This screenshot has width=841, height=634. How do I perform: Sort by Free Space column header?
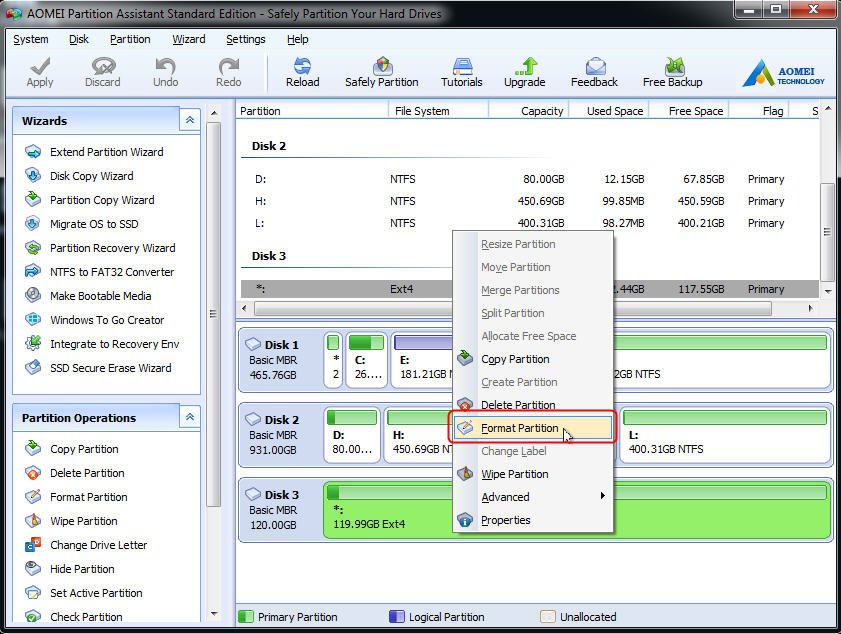pyautogui.click(x=689, y=111)
